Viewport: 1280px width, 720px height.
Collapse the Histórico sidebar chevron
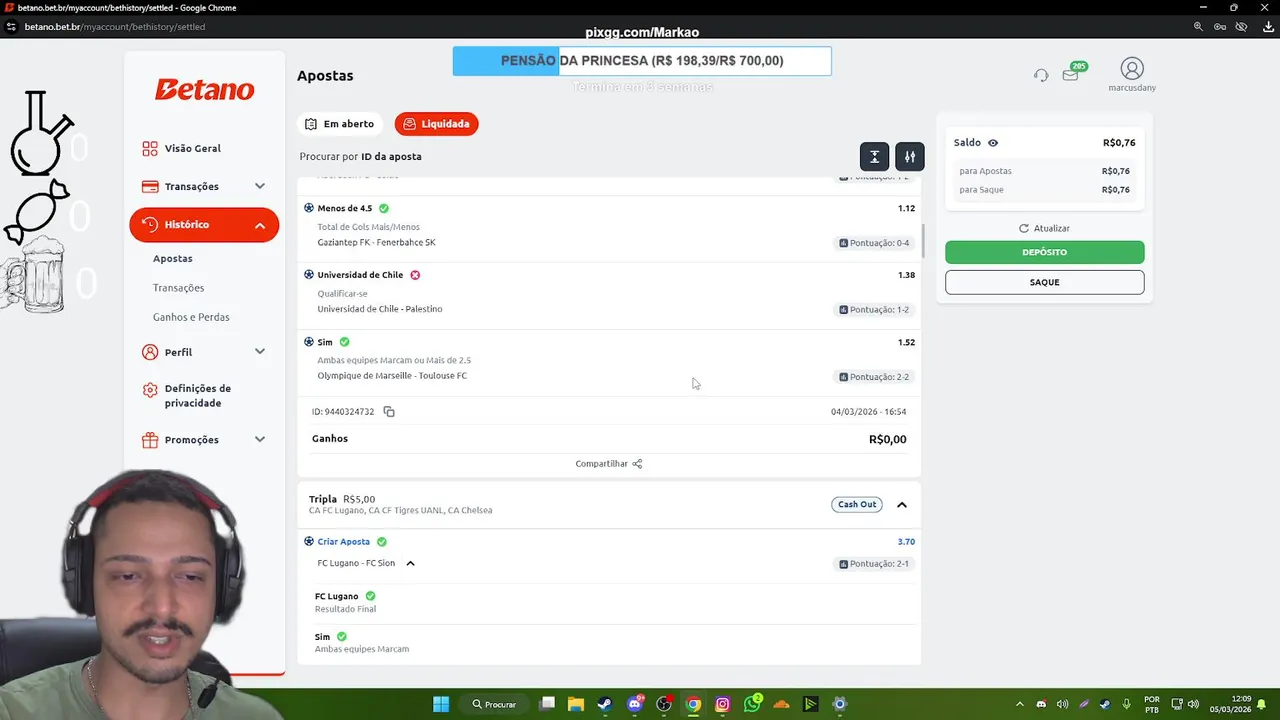(x=260, y=225)
